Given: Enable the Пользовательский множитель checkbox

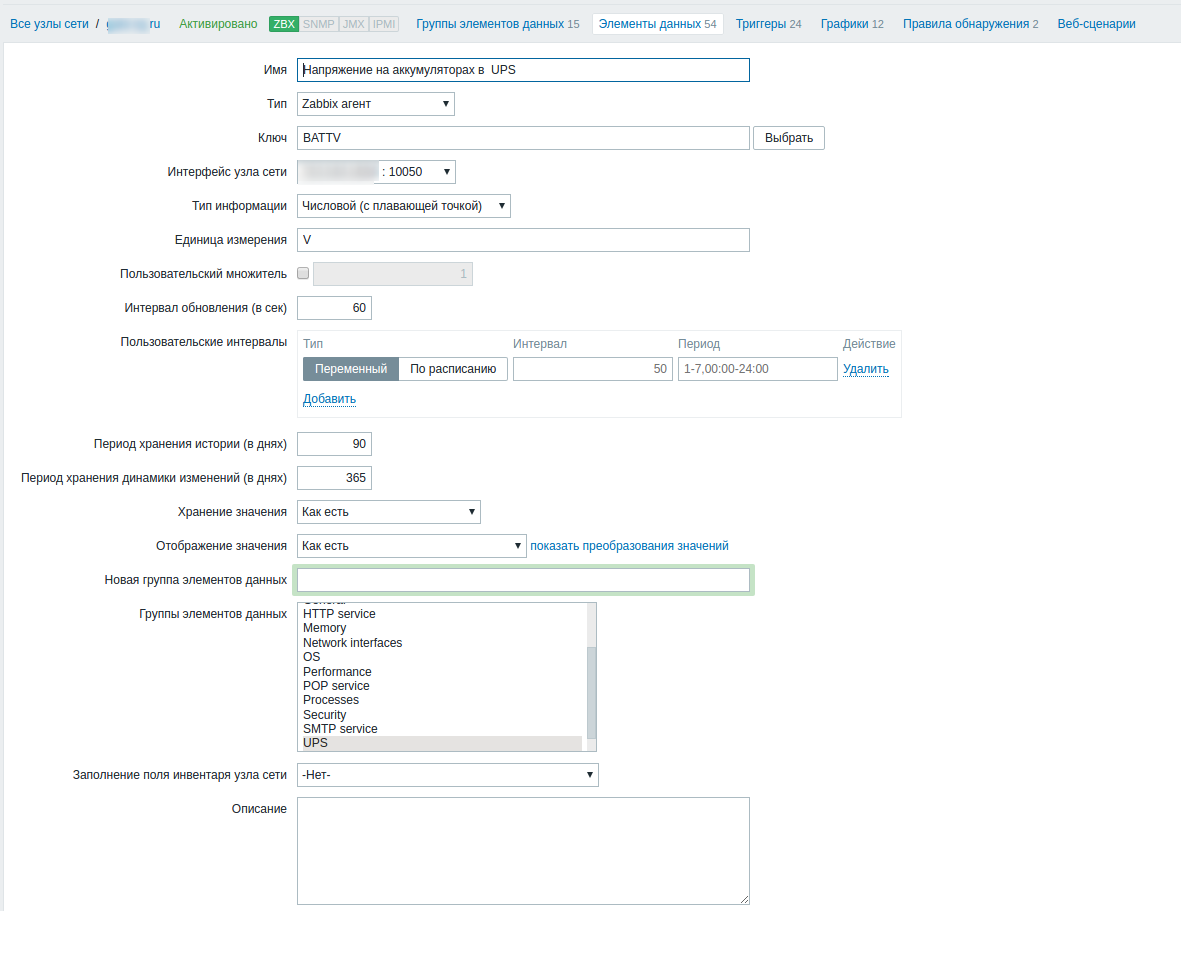Looking at the screenshot, I should click(303, 272).
